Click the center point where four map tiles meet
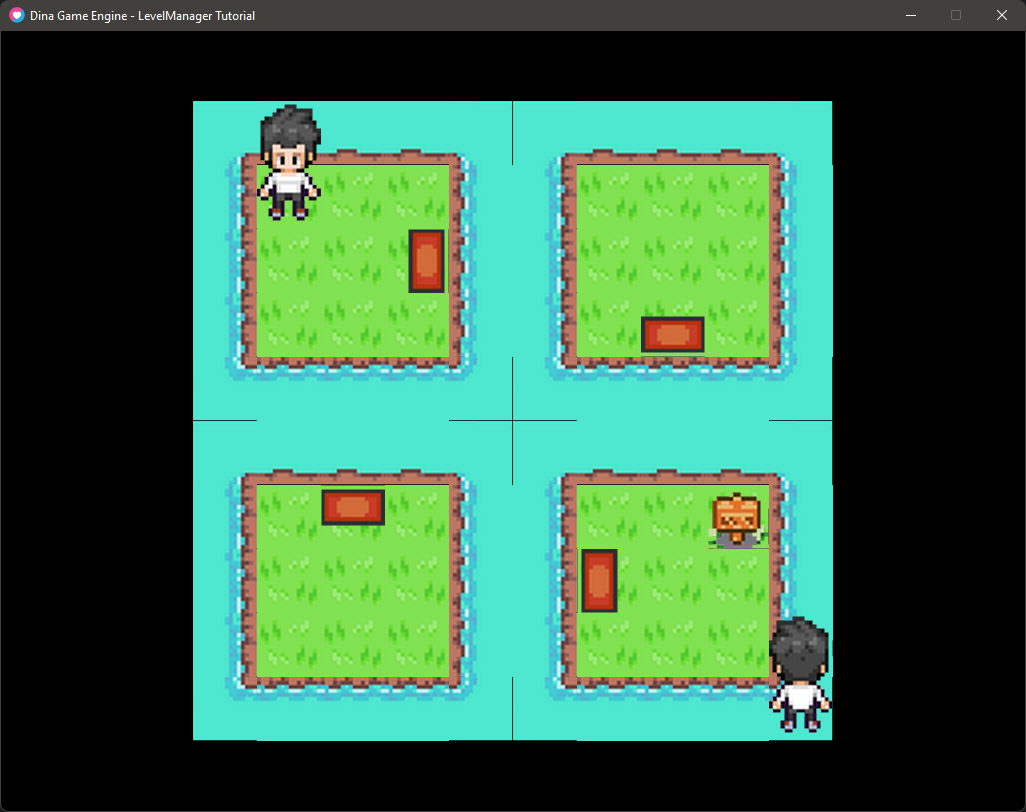The image size is (1026, 812). pos(513,421)
